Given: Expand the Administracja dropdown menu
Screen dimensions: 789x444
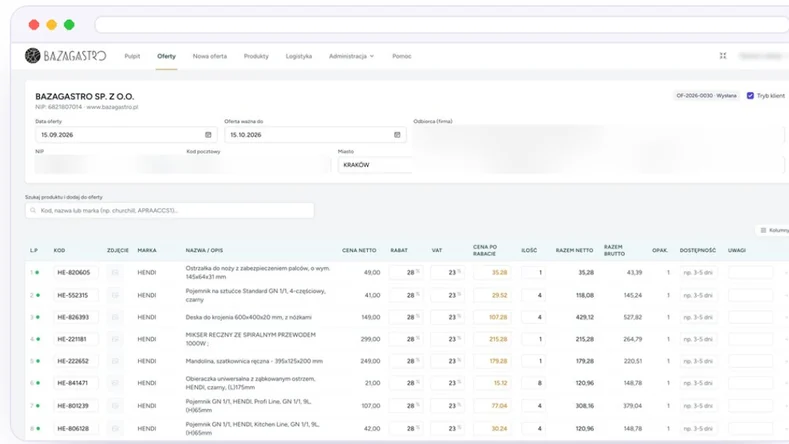Looking at the screenshot, I should pos(351,56).
